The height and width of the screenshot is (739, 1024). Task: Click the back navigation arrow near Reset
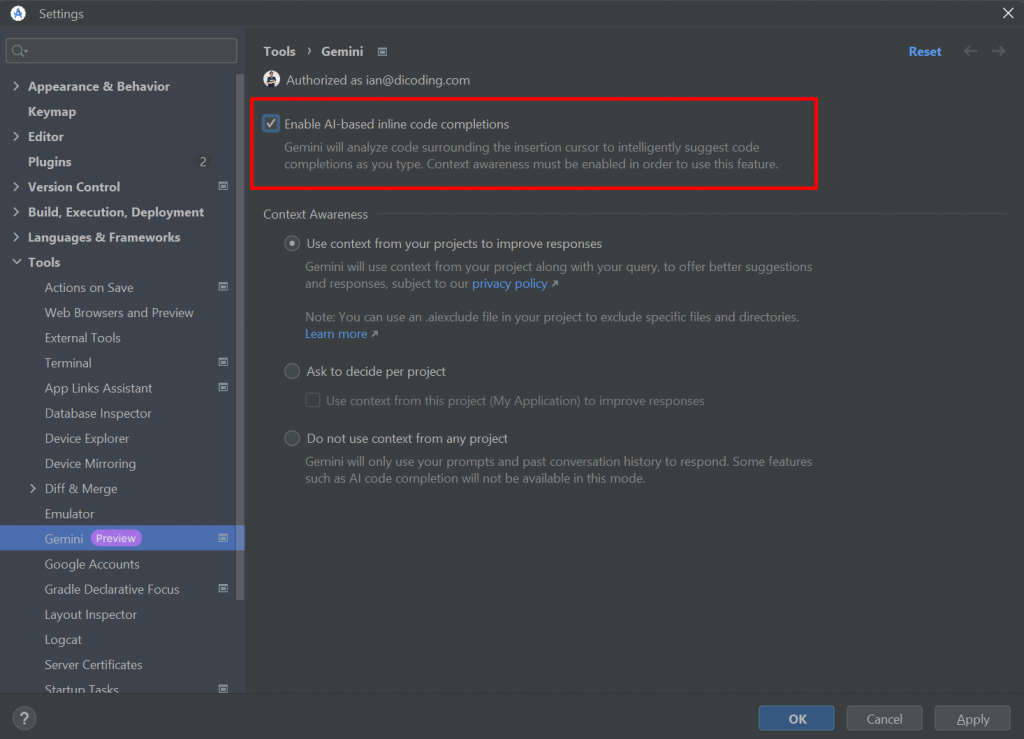tap(969, 51)
